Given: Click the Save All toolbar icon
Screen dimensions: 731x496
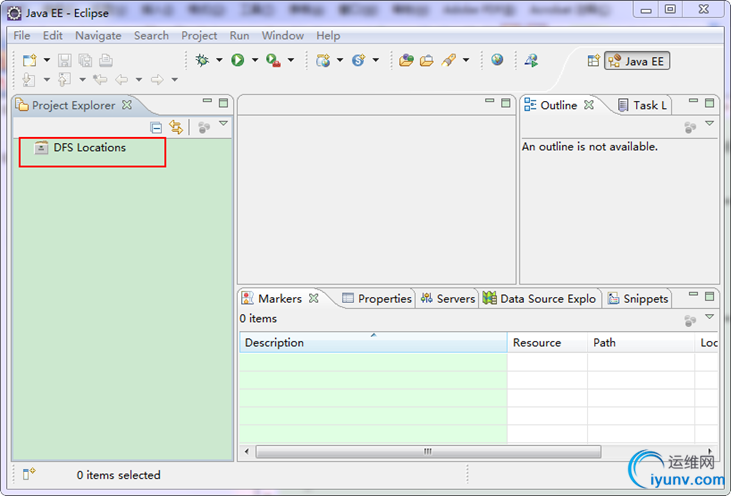Looking at the screenshot, I should (x=85, y=60).
